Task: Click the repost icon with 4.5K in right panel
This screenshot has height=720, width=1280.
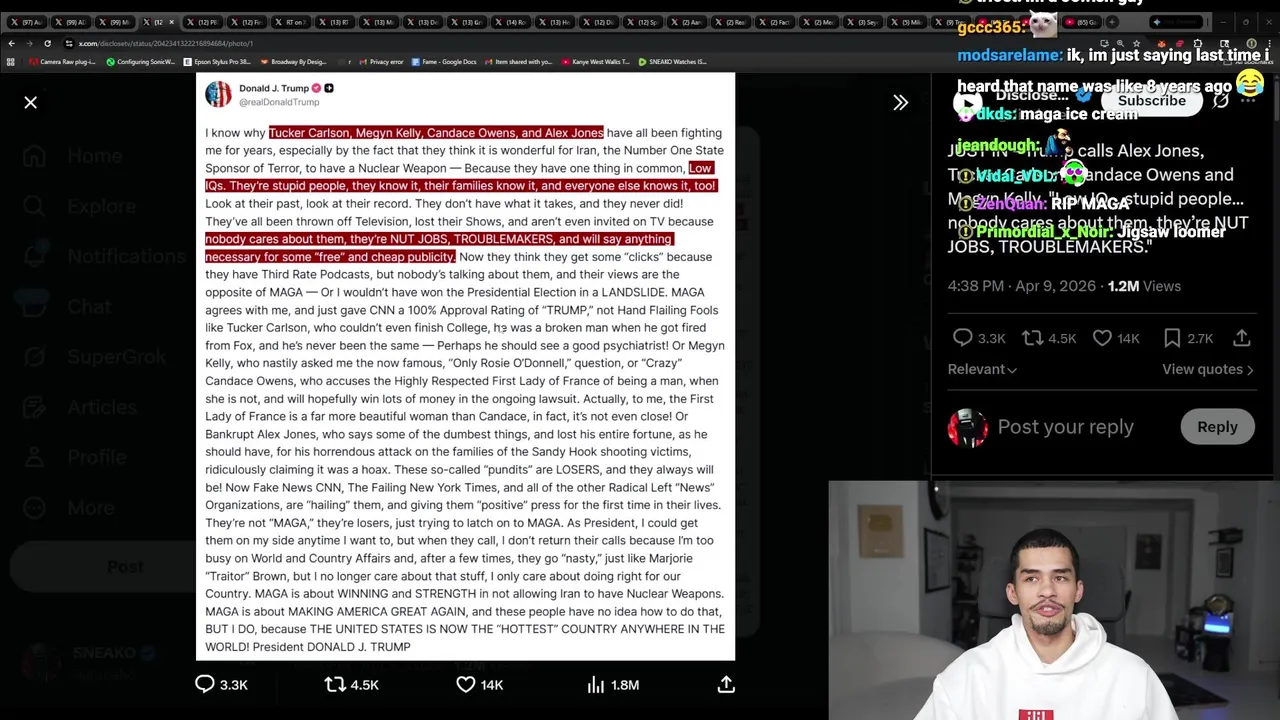Action: (1032, 338)
